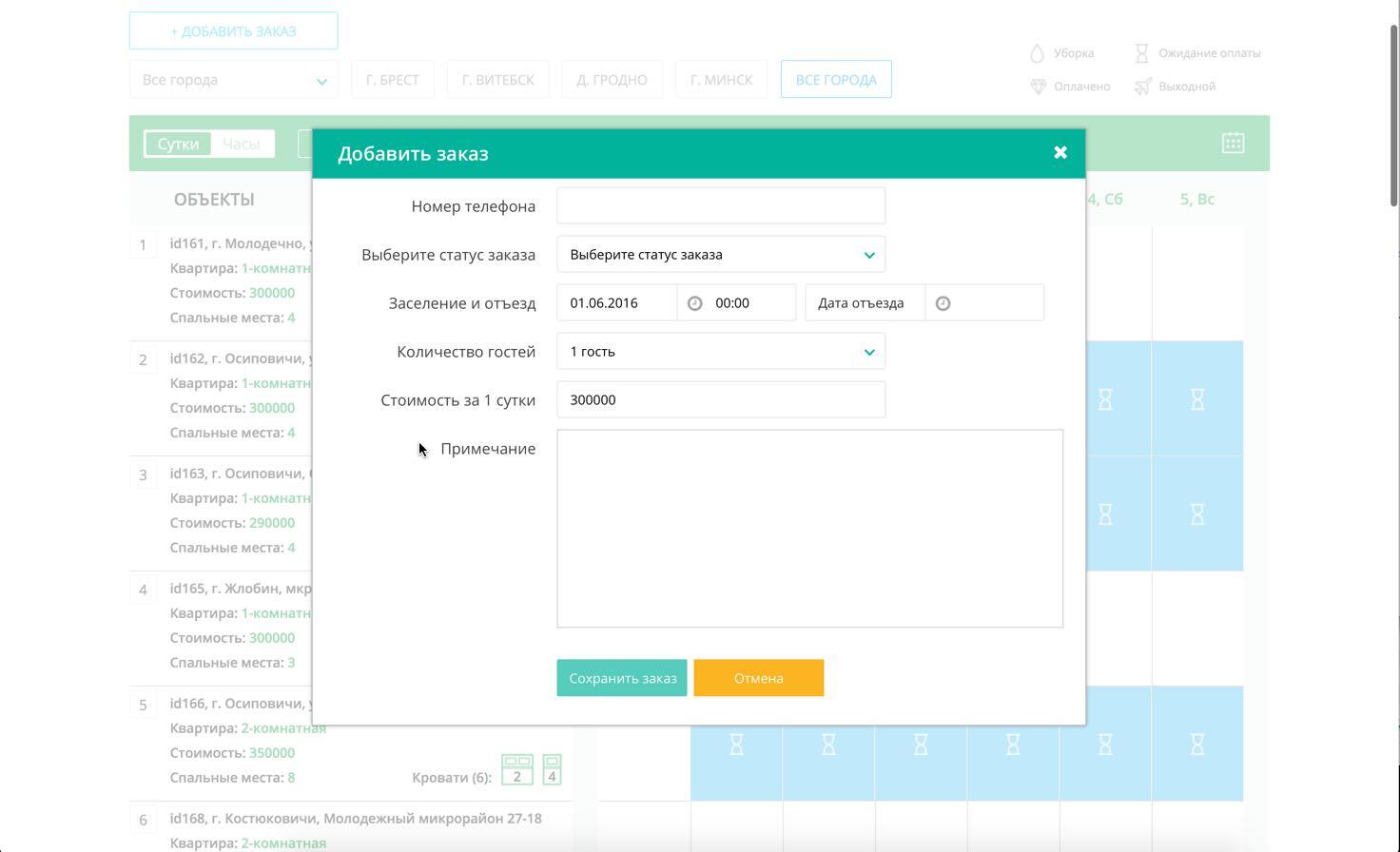Open the Выберите статус заказа dropdown
This screenshot has width=1400, height=852.
[x=720, y=254]
